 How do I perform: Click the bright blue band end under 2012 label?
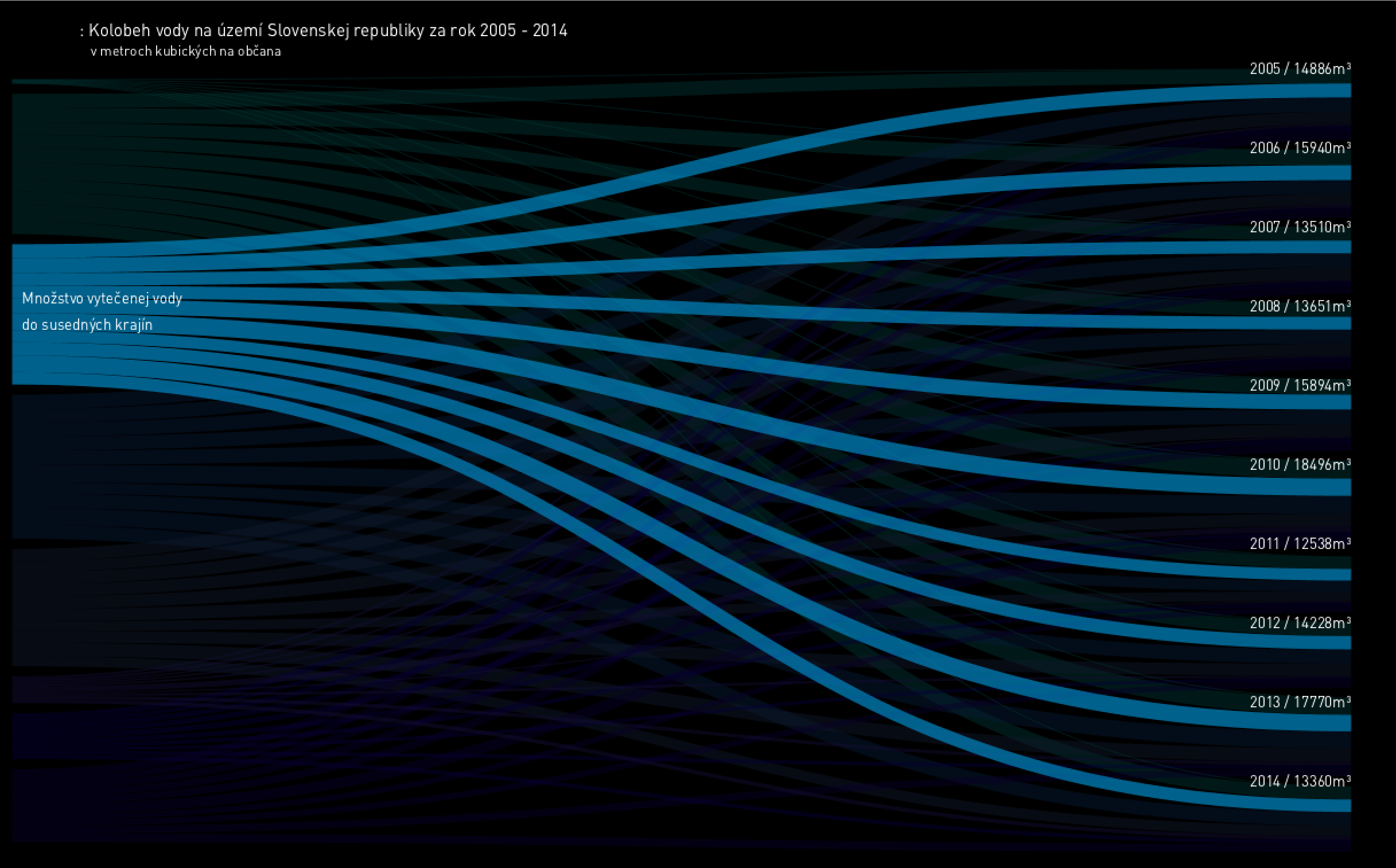tap(1337, 643)
